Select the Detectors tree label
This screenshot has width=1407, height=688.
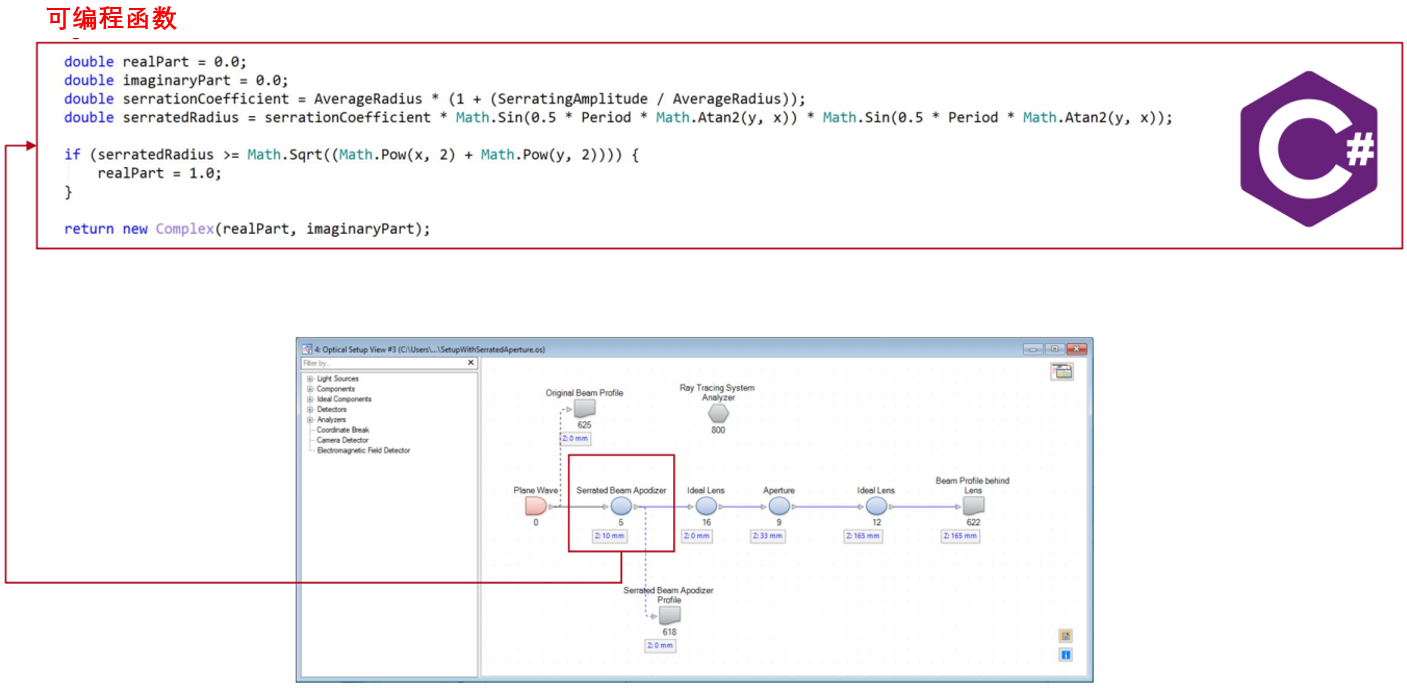332,410
